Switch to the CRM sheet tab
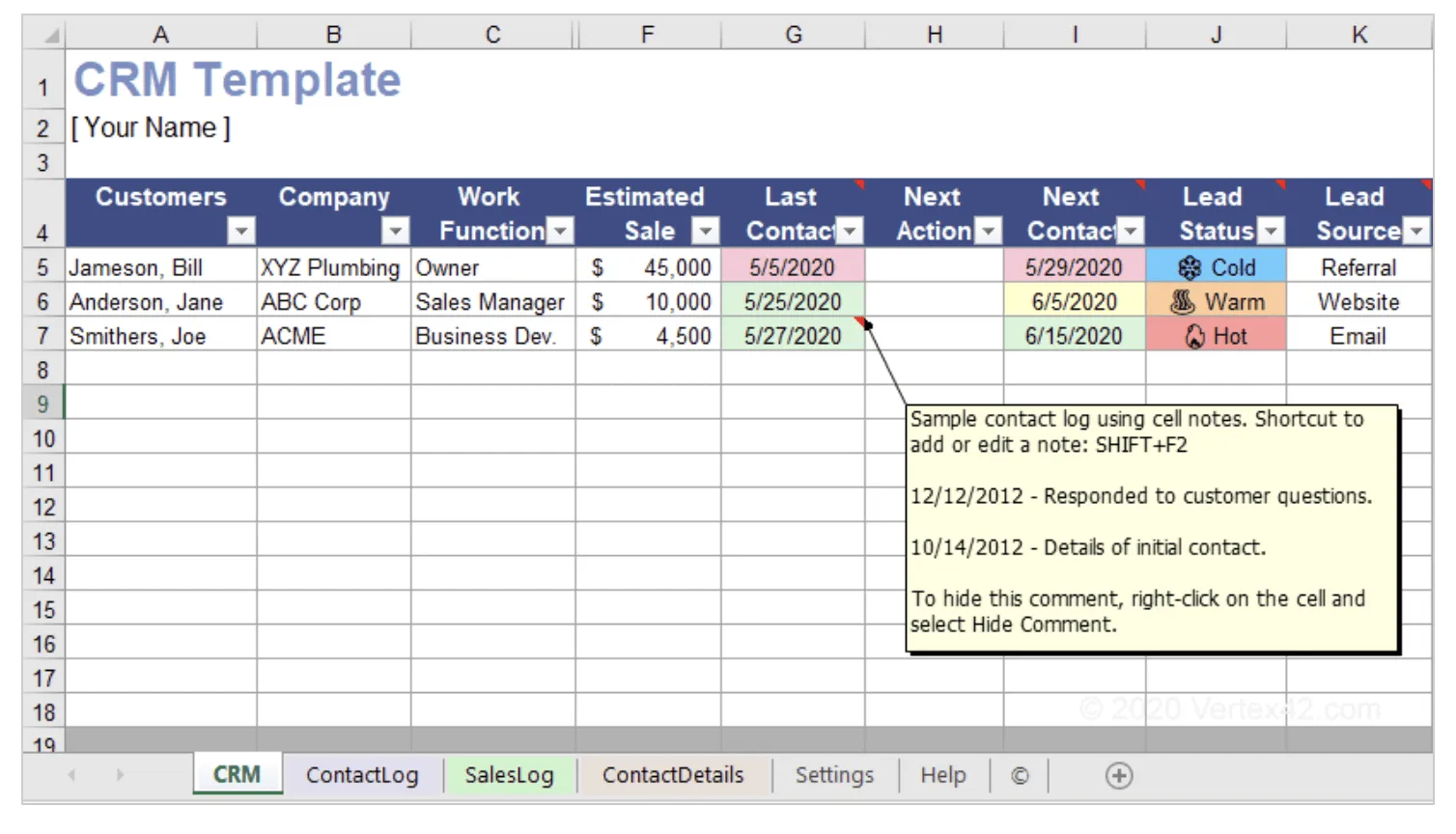This screenshot has width=1456, height=834. tap(237, 774)
